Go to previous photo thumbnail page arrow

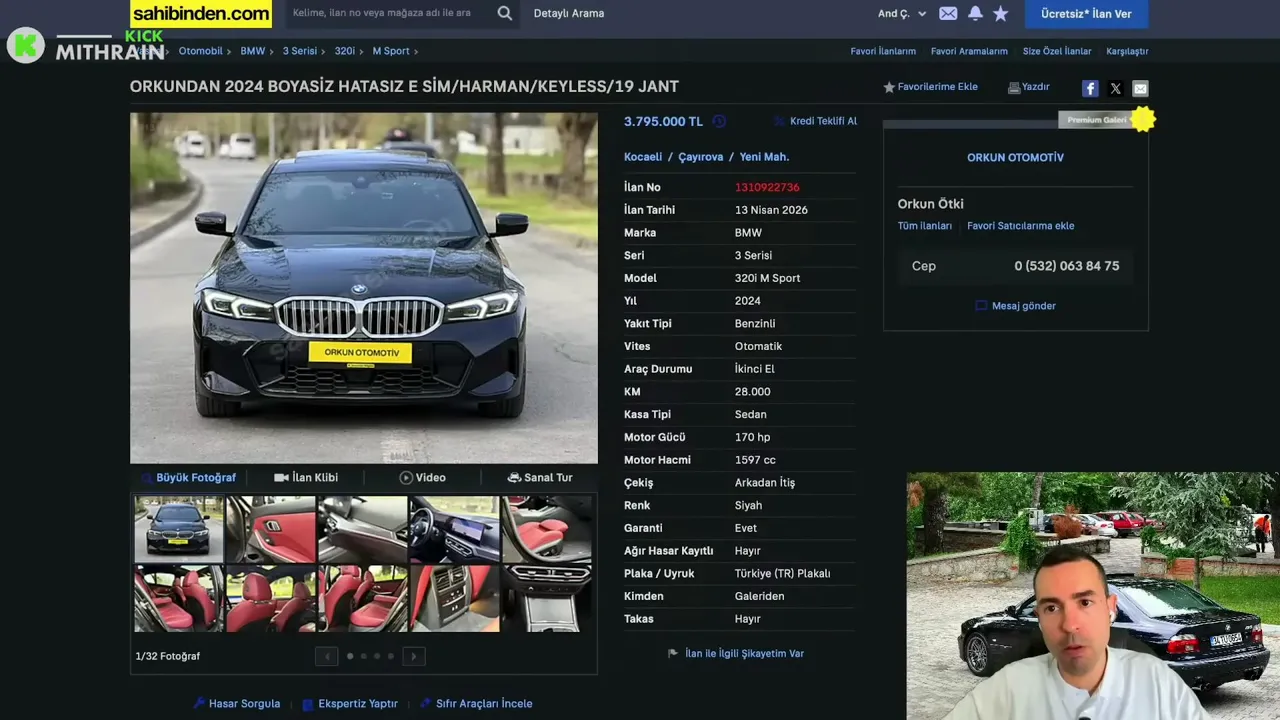[x=326, y=656]
